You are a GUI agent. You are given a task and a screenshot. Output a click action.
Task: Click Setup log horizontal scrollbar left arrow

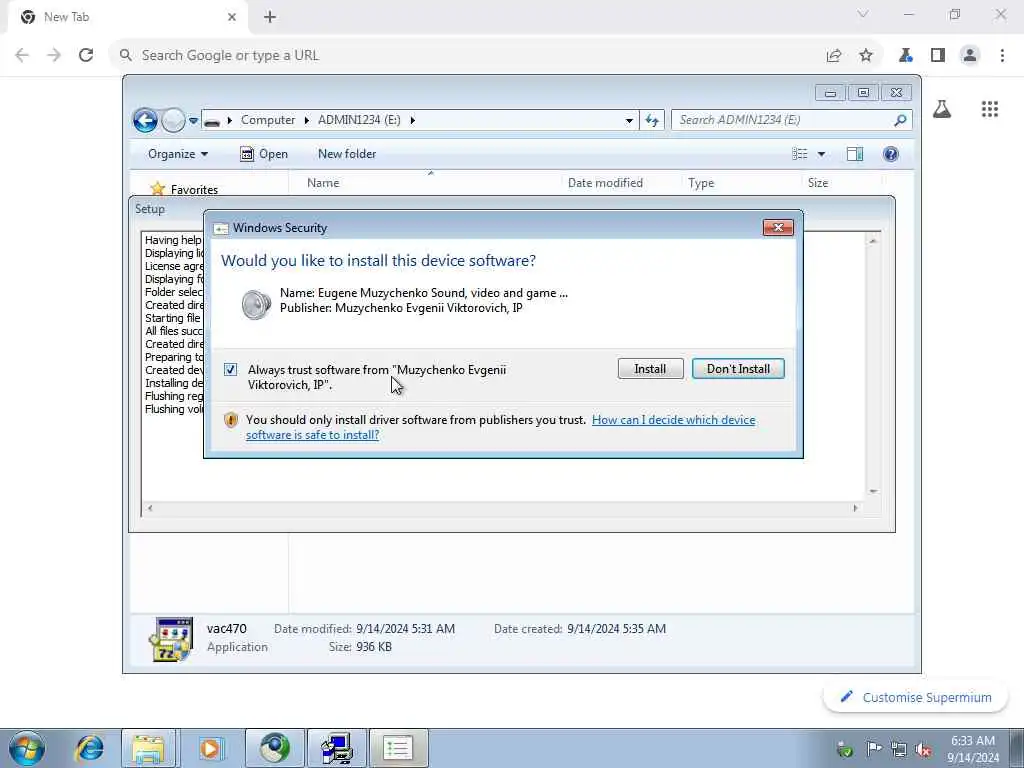tap(150, 508)
